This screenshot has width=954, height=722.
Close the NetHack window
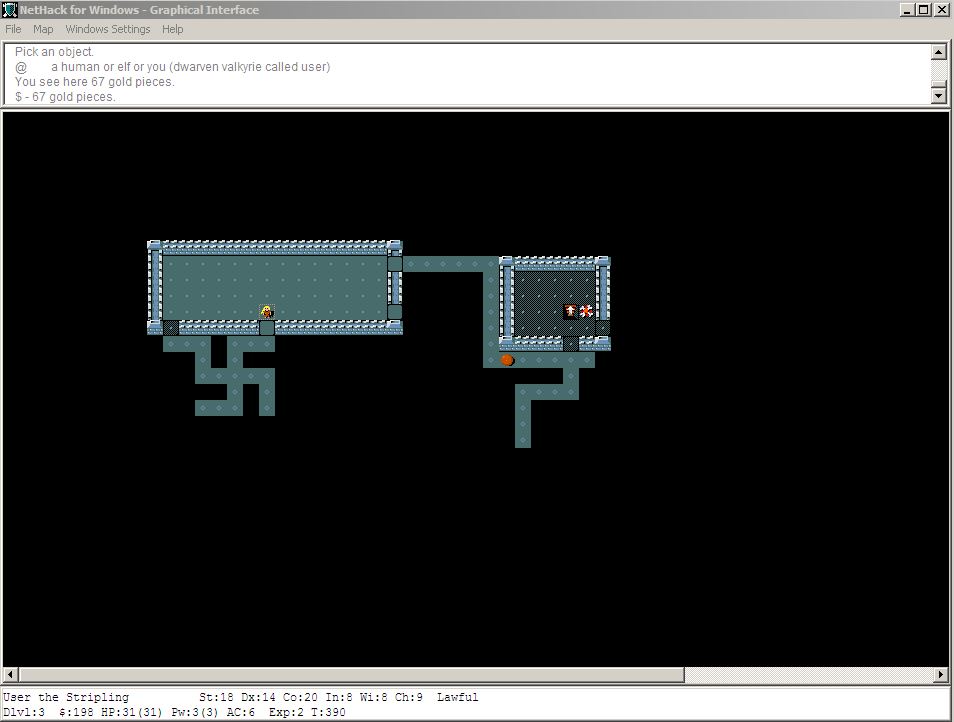(x=941, y=10)
